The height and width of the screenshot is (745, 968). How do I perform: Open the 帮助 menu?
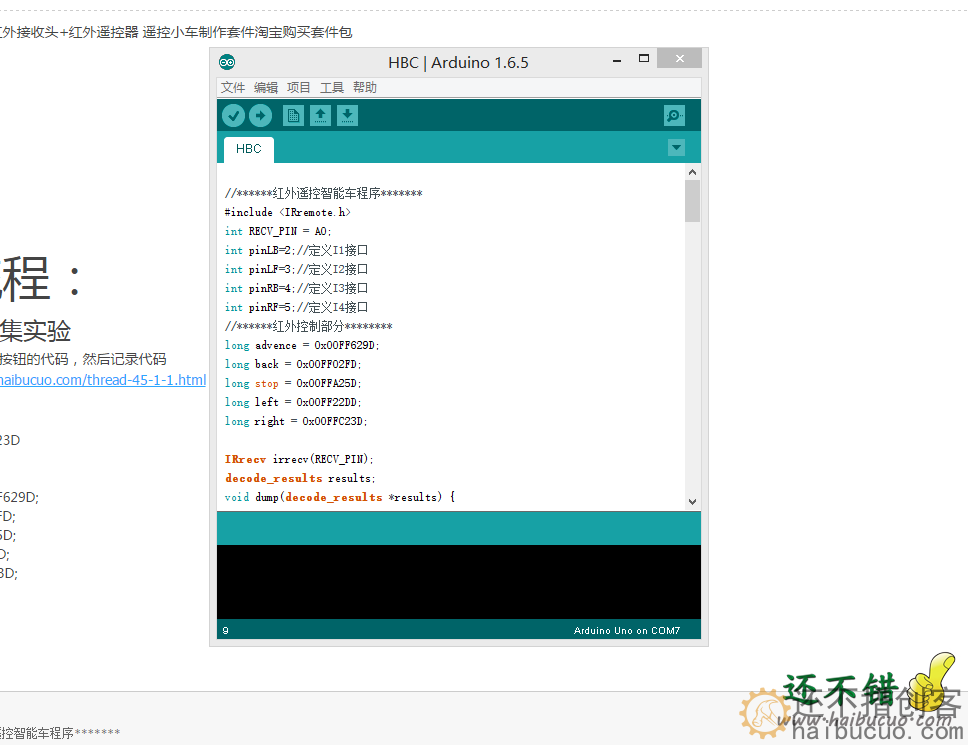coord(365,88)
